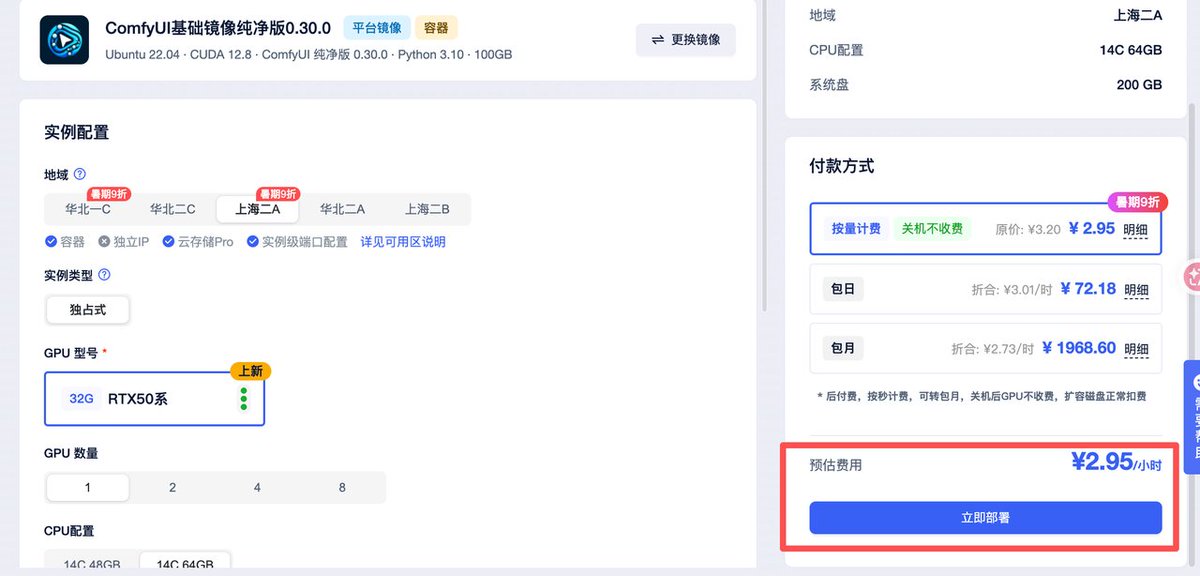
Task: Click the 容器 tag beside the image title
Action: click(x=436, y=28)
